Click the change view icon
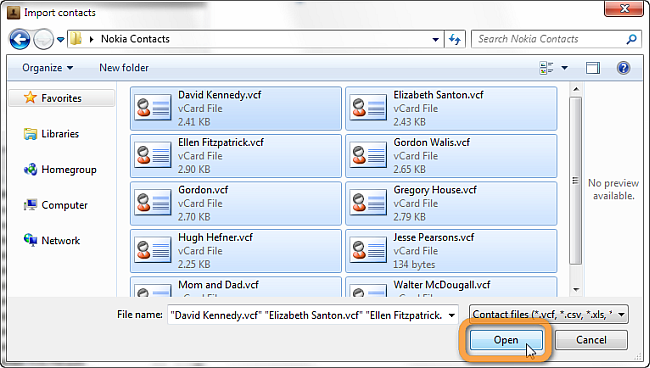Image resolution: width=650 pixels, height=368 pixels. pyautogui.click(x=546, y=68)
